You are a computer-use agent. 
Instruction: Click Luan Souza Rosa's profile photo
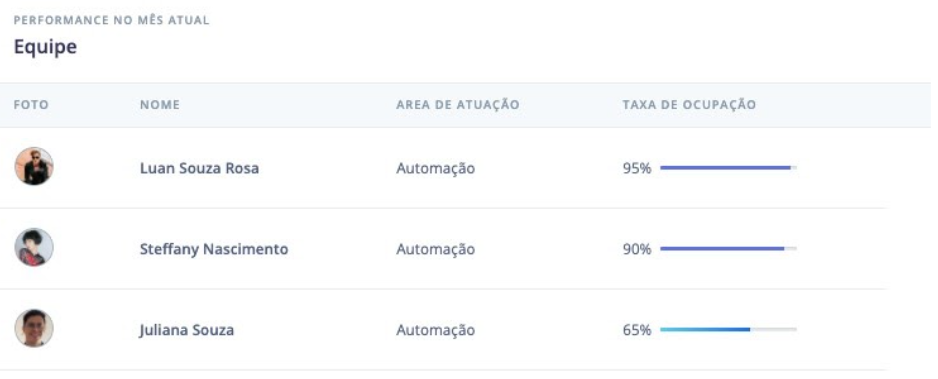[x=34, y=166]
